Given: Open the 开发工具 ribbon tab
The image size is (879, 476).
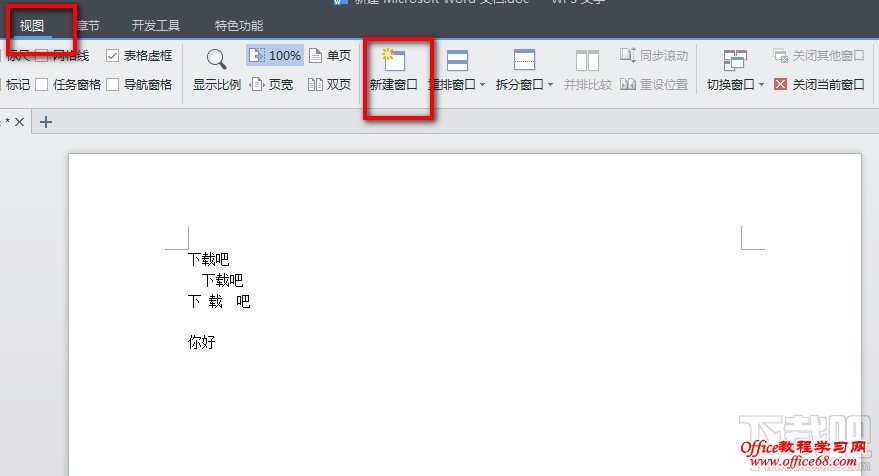Looking at the screenshot, I should 156,26.
